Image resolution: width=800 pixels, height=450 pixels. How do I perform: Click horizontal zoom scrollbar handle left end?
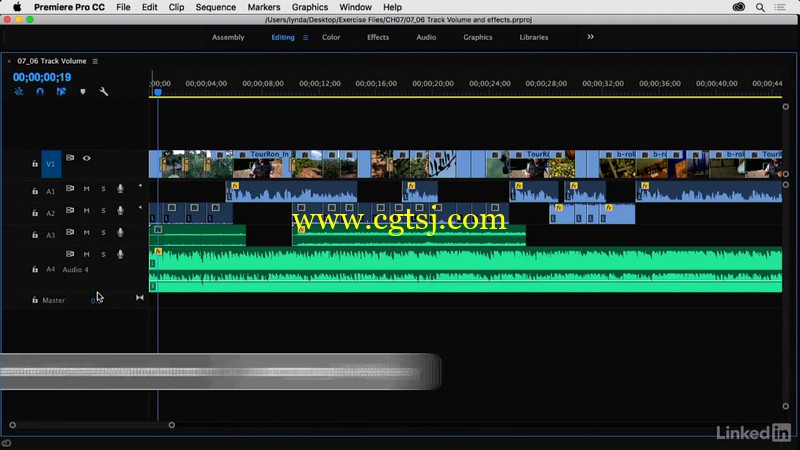tap(12, 424)
